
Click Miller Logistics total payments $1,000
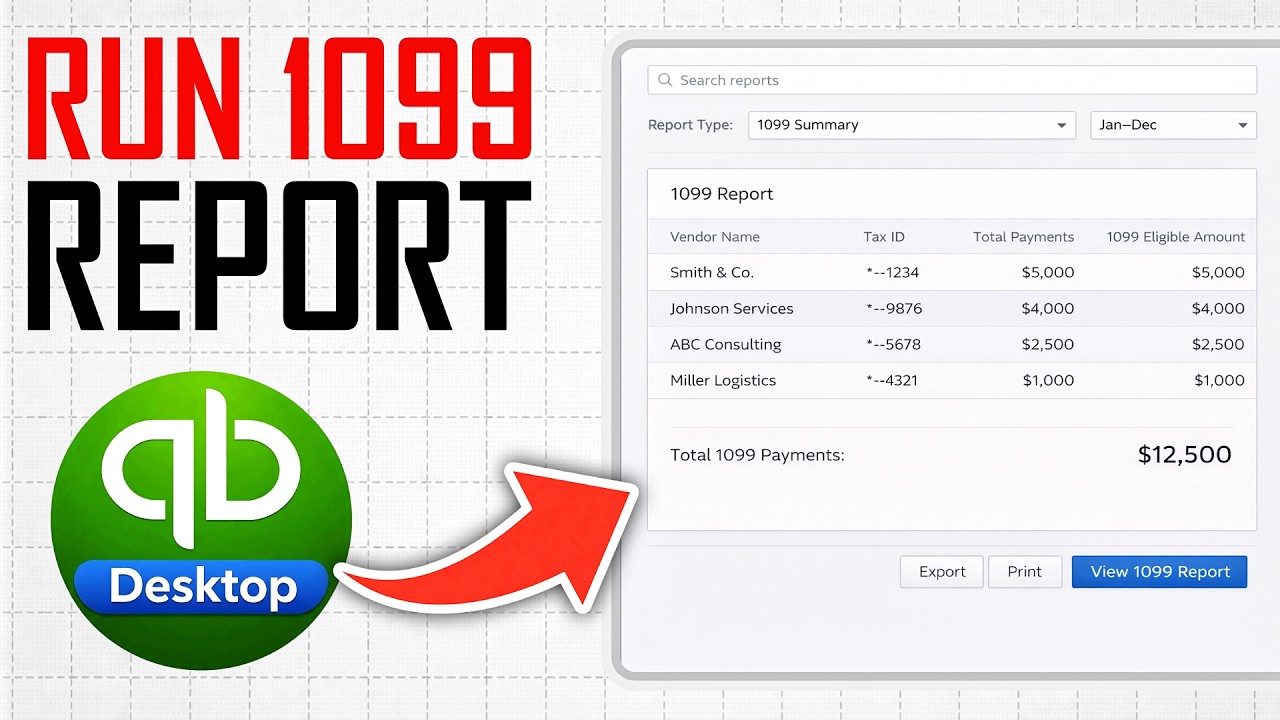1048,380
